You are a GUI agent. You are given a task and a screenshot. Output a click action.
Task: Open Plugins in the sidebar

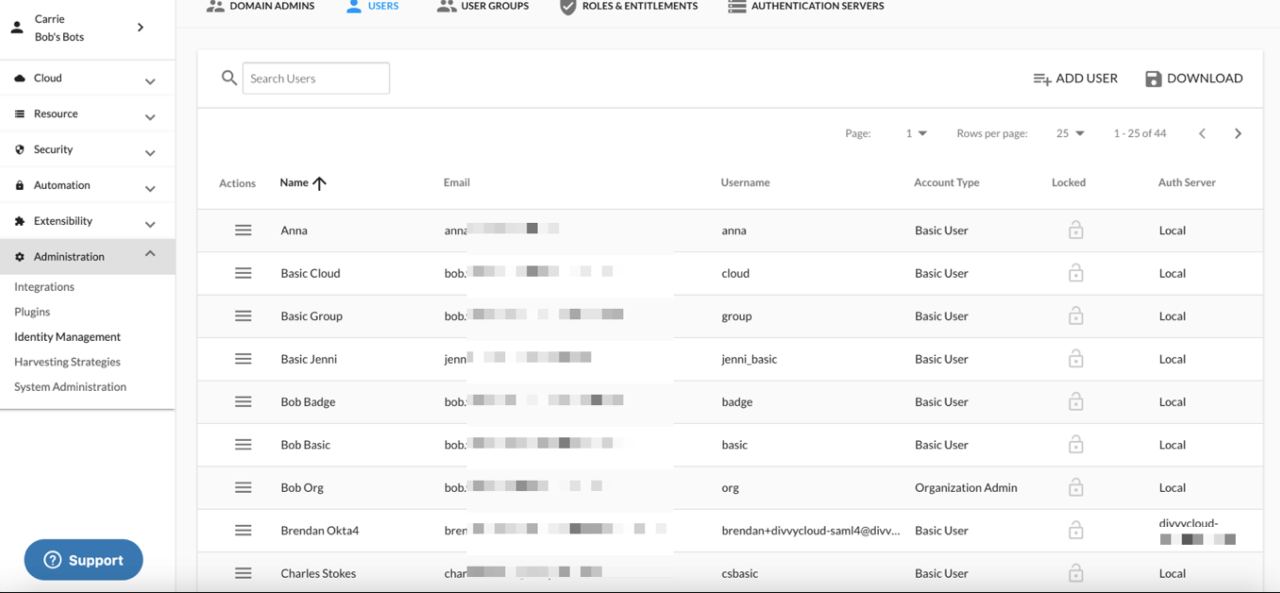[x=32, y=312]
